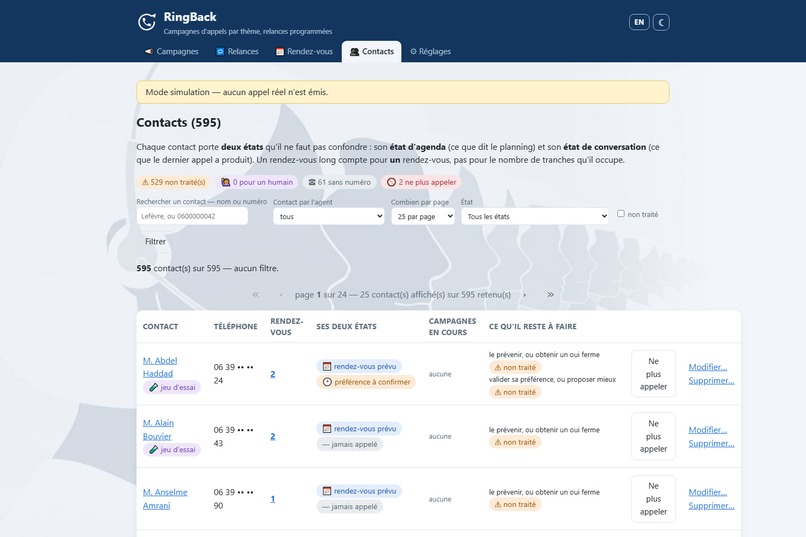Screen dimensions: 806x537
Task: Click the Filtrer button
Action: pos(155,242)
